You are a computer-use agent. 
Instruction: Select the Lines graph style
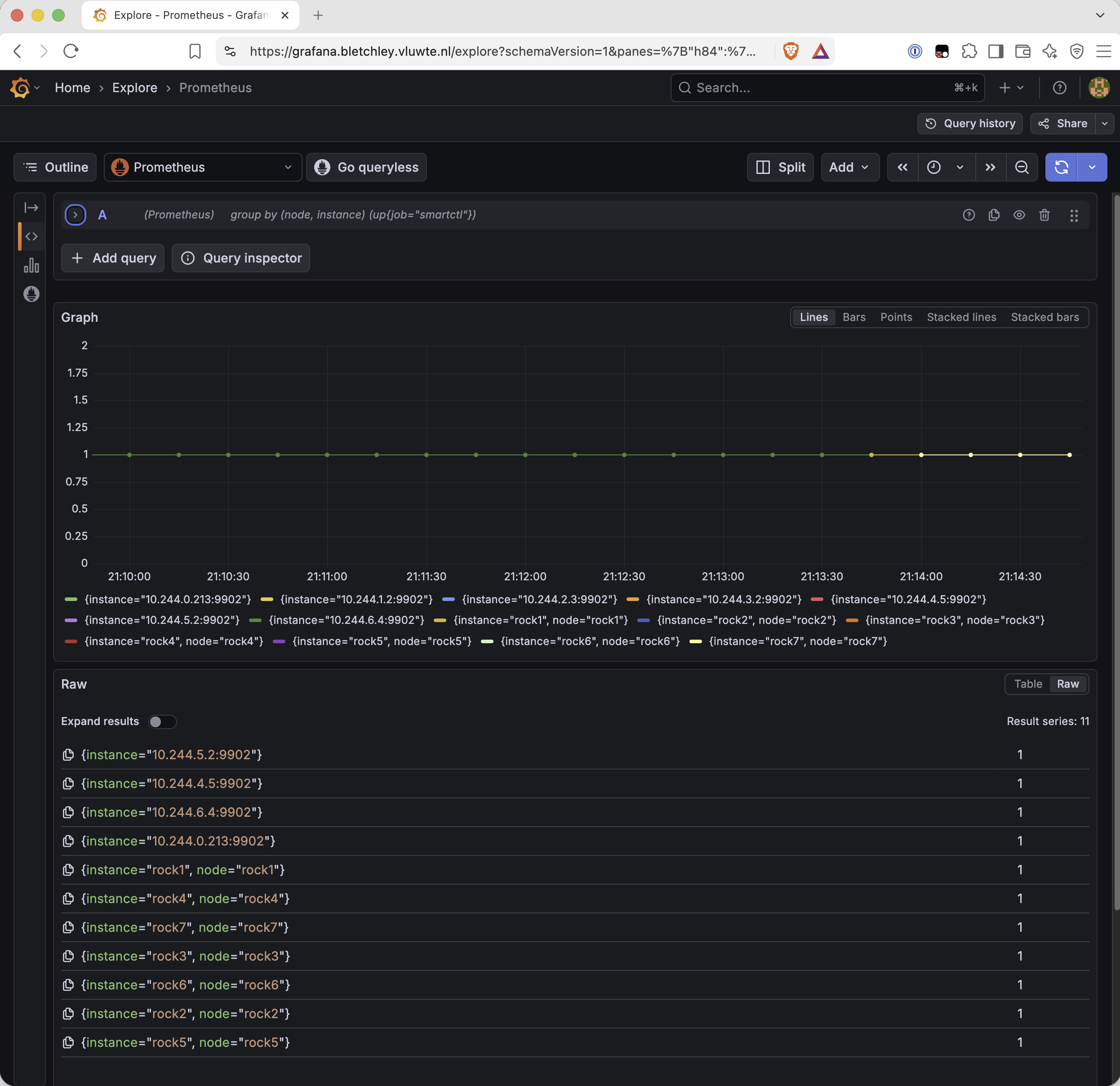tap(814, 317)
